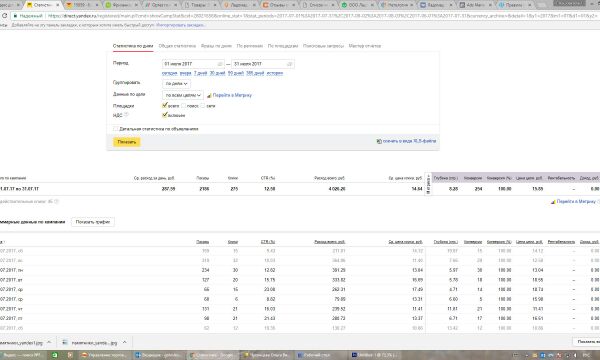Click the start date field '01 июля 2017'
Image resolution: width=600 pixels, height=360 pixels.
click(193, 64)
